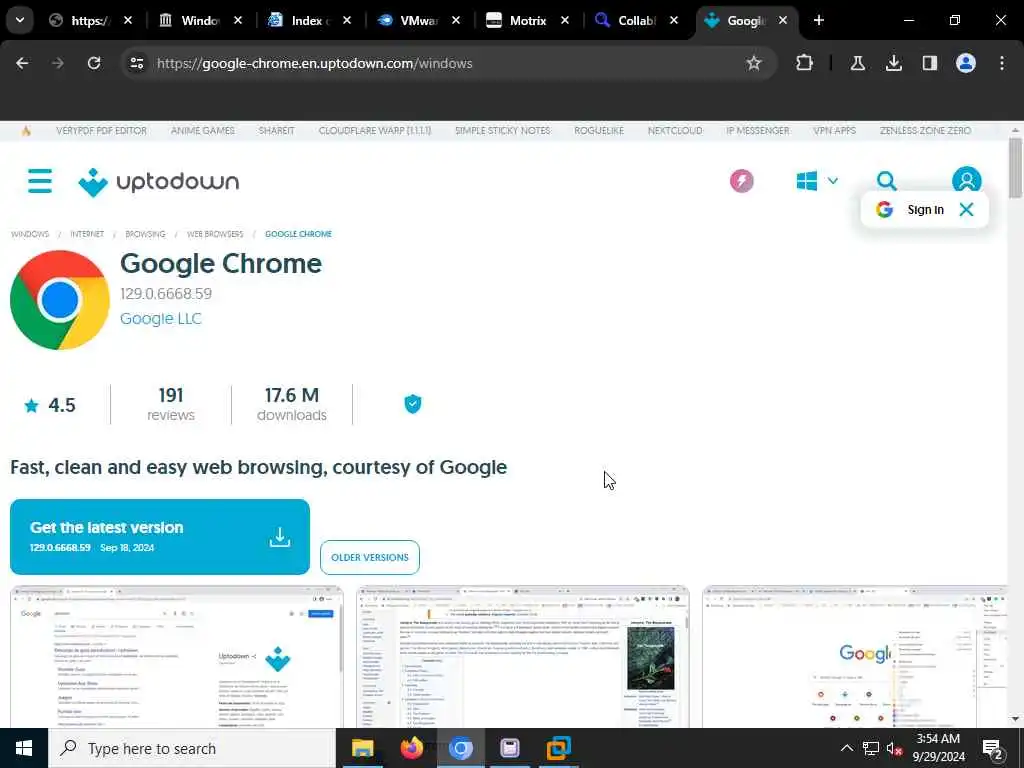This screenshot has width=1024, height=768.
Task: Open VERYPDF PDF EDITOR trending link
Action: coord(101,131)
